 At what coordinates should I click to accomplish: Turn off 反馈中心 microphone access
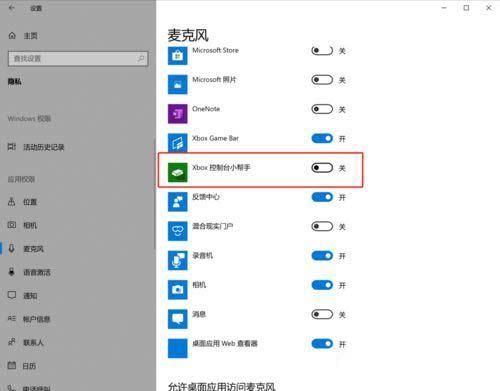pyautogui.click(x=322, y=197)
